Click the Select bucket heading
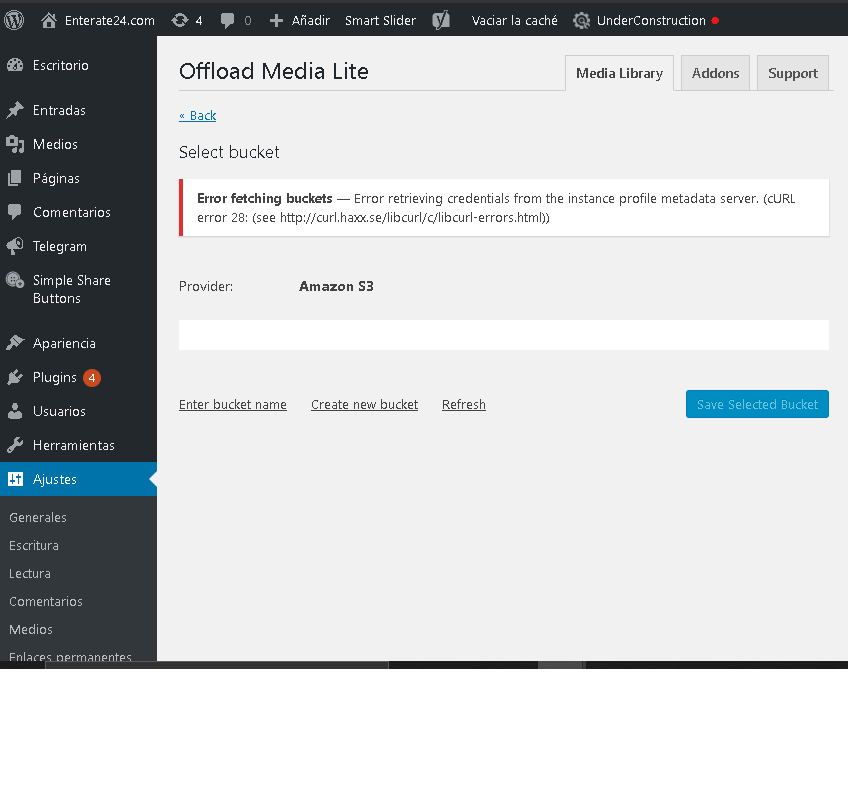848x800 pixels. [229, 153]
